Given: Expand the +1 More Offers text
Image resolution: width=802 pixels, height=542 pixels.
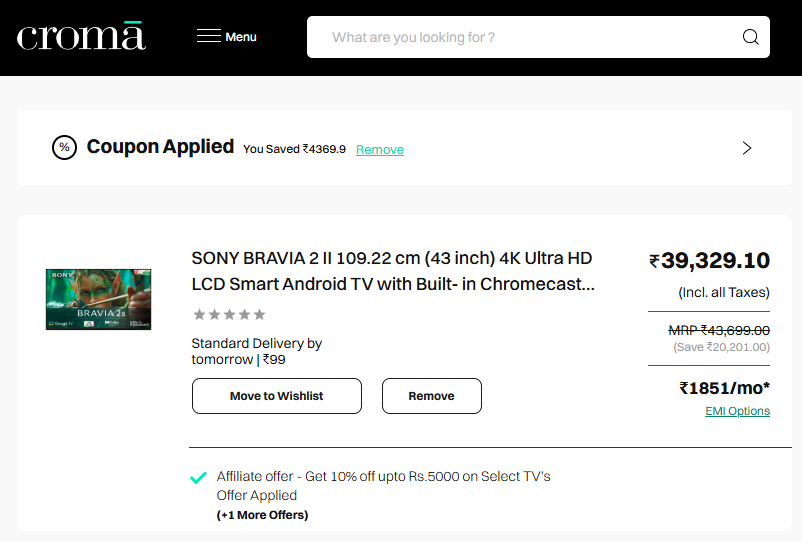Looking at the screenshot, I should coord(262,515).
